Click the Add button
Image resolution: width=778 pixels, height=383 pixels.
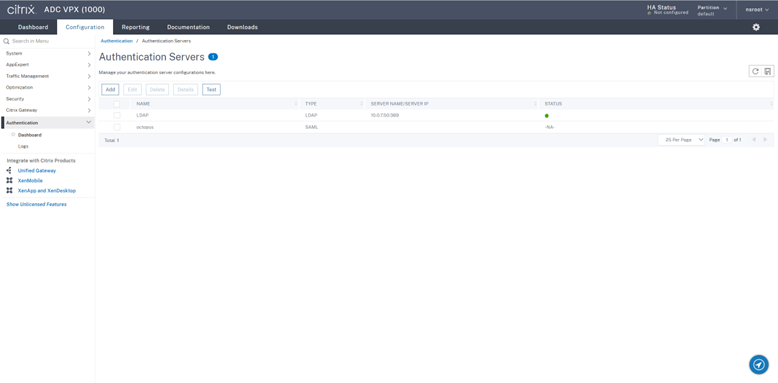pyautogui.click(x=110, y=90)
